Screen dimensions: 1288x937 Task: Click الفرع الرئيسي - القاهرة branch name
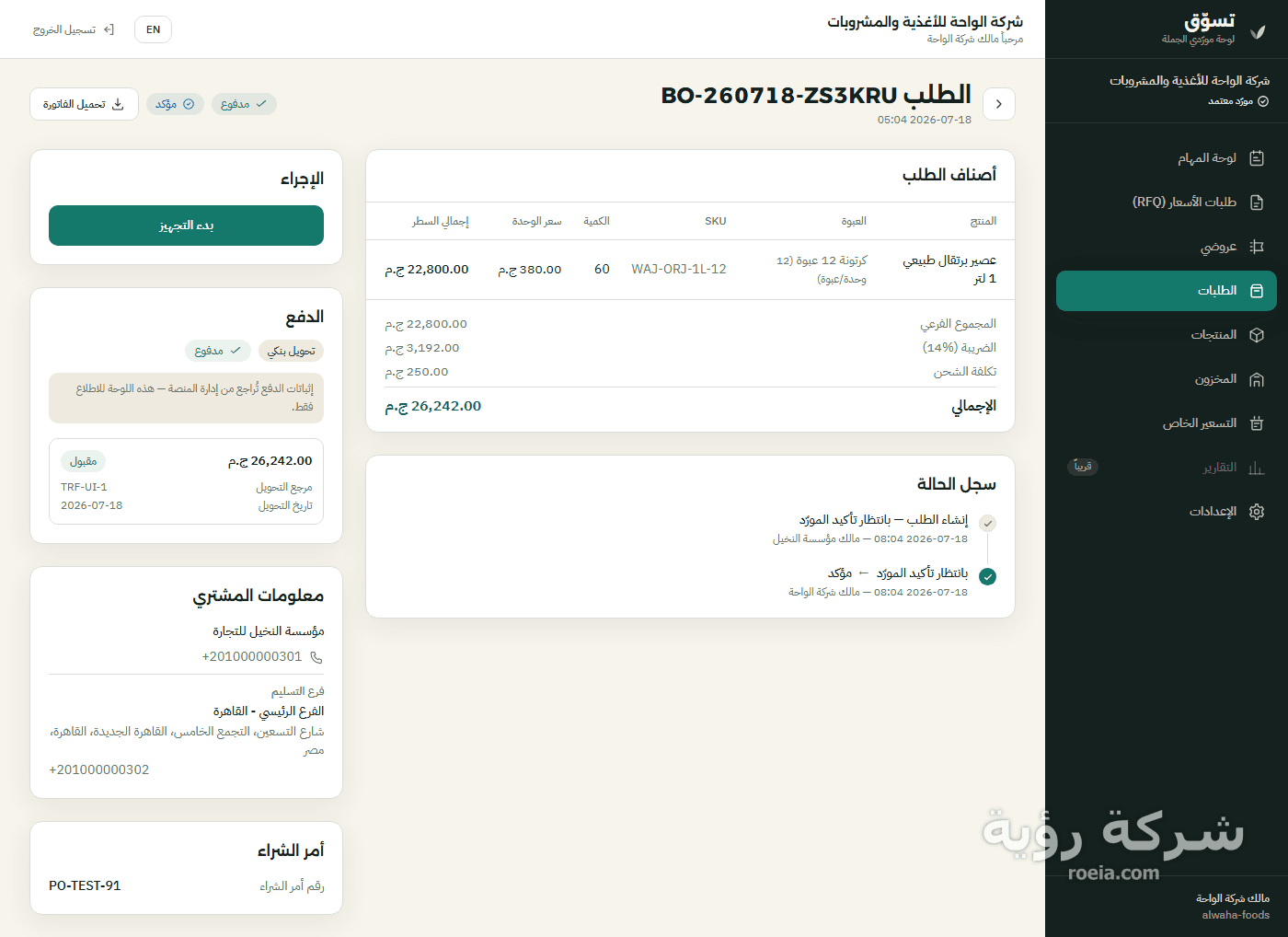(269, 711)
